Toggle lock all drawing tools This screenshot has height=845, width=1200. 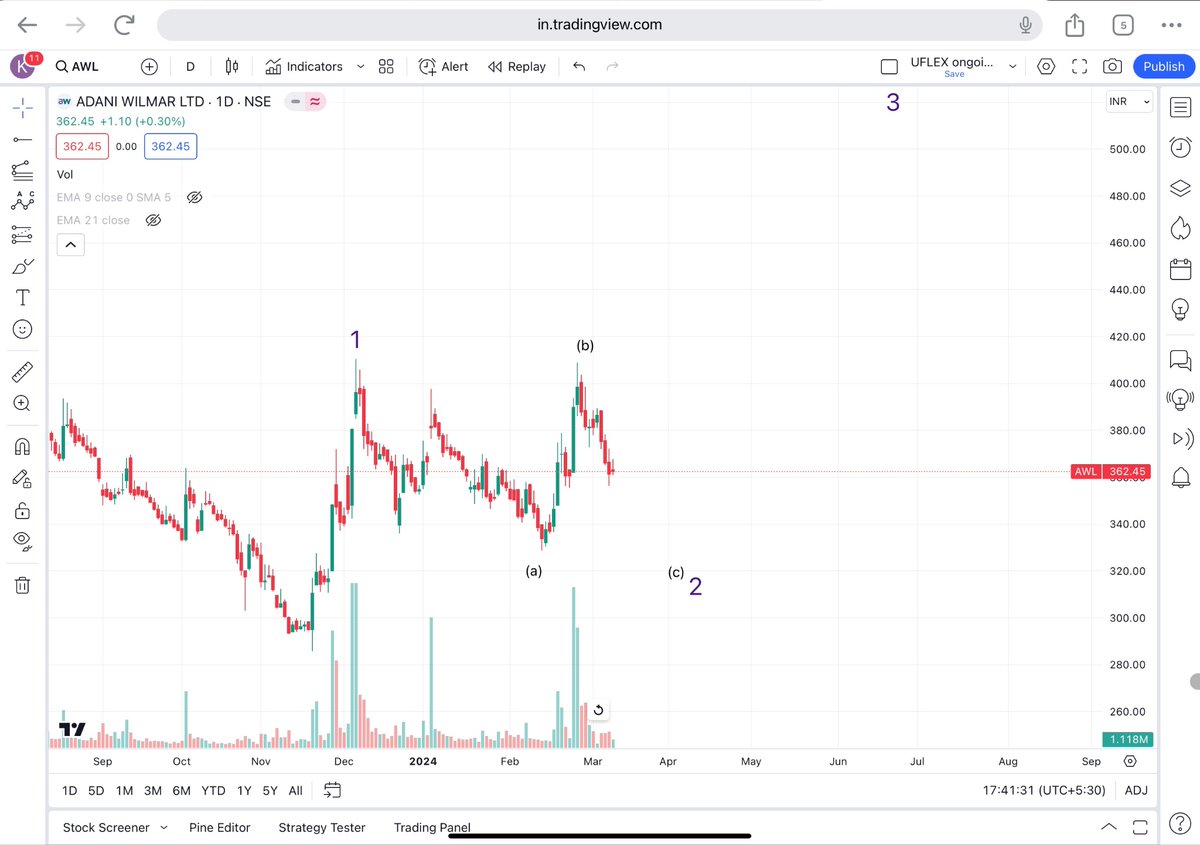[x=22, y=510]
